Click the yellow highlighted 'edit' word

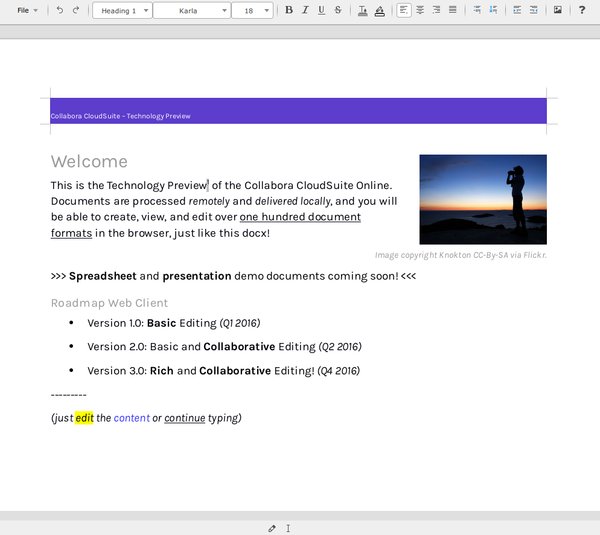(x=84, y=418)
